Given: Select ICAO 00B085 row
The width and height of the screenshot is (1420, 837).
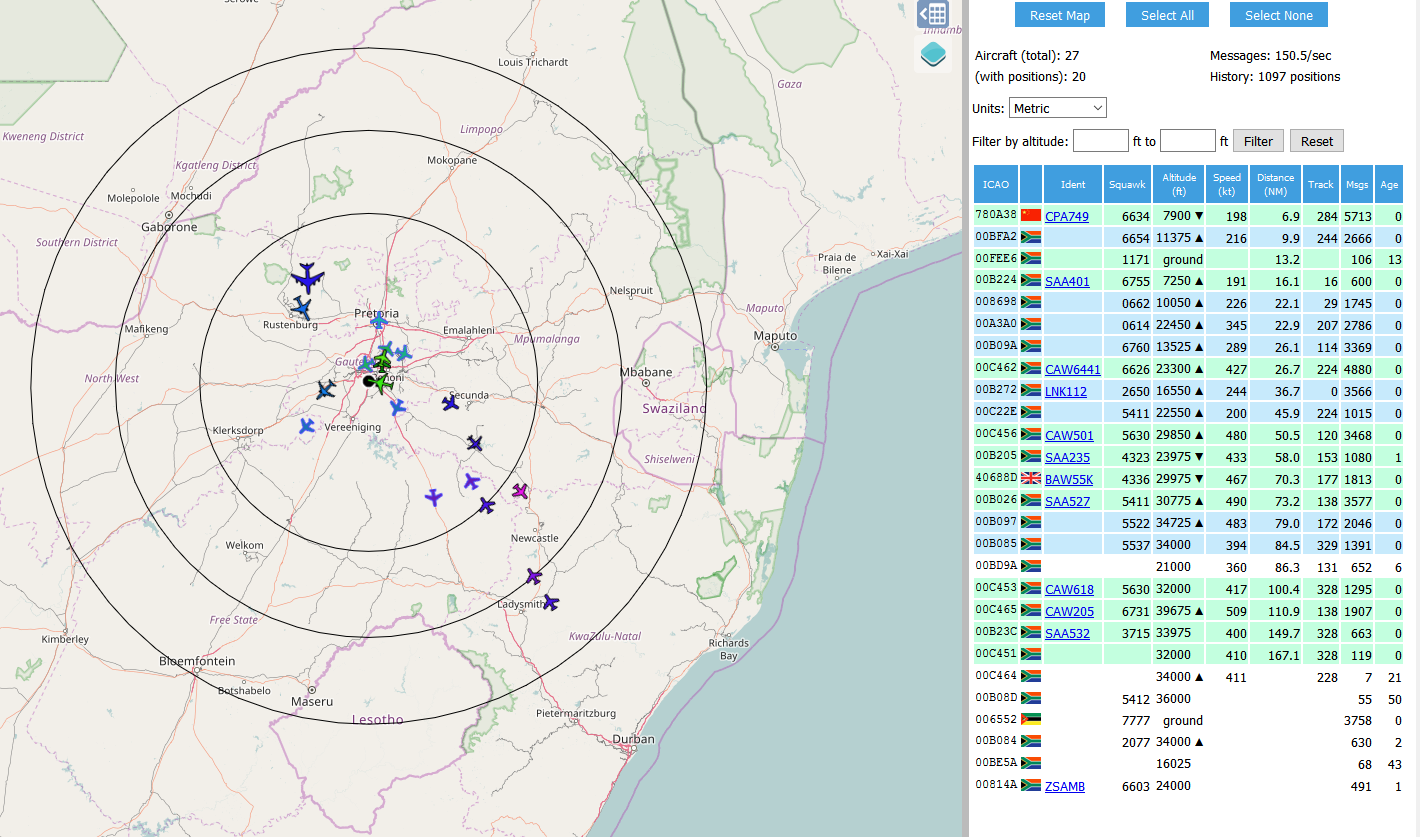Looking at the screenshot, I should point(1188,545).
